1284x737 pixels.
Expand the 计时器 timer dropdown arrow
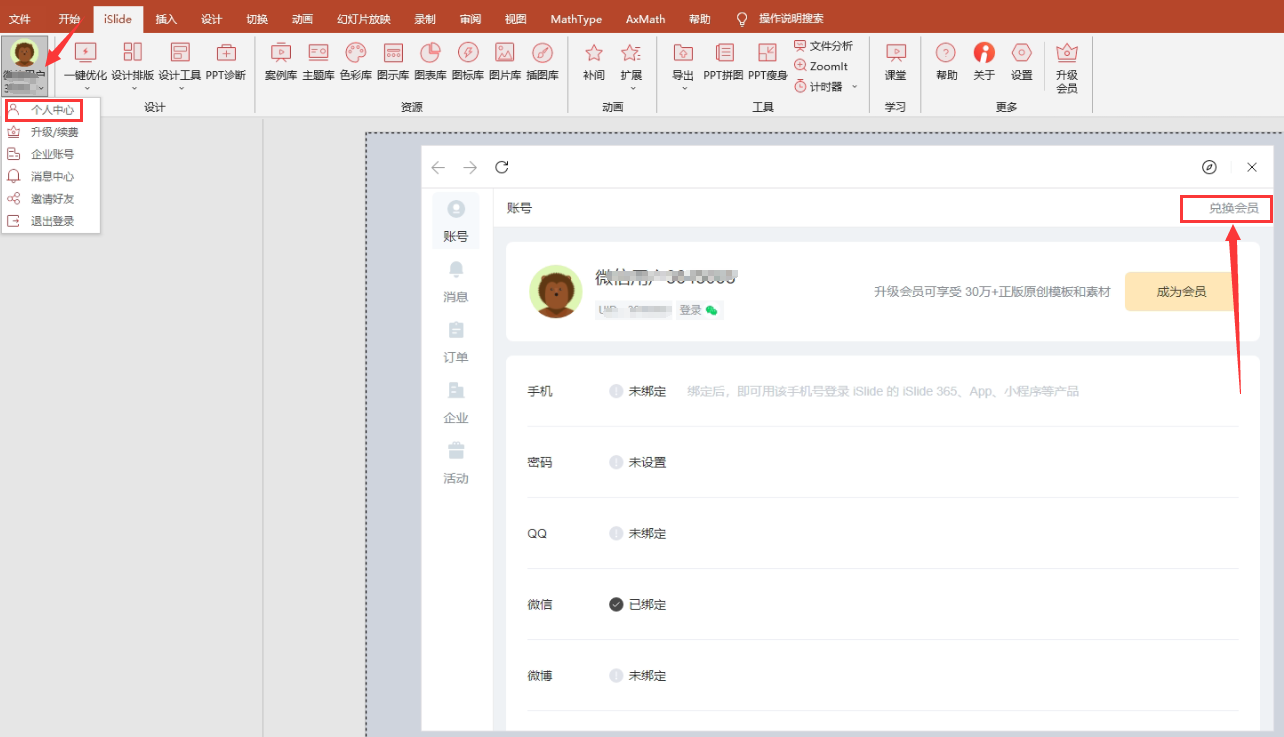[x=854, y=87]
